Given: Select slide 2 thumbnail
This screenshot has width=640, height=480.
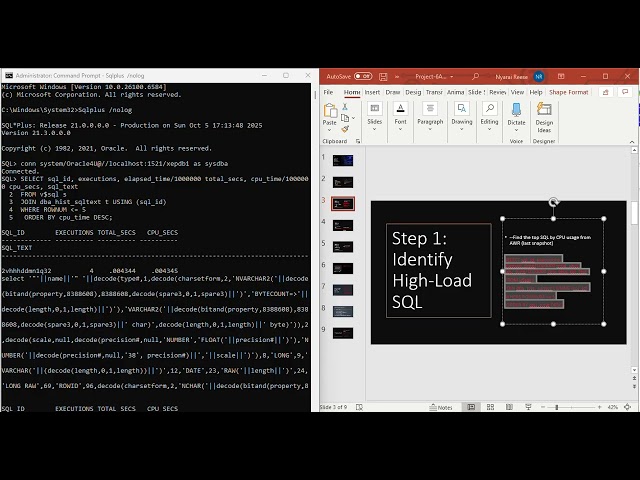Looking at the screenshot, I should click(x=343, y=182).
